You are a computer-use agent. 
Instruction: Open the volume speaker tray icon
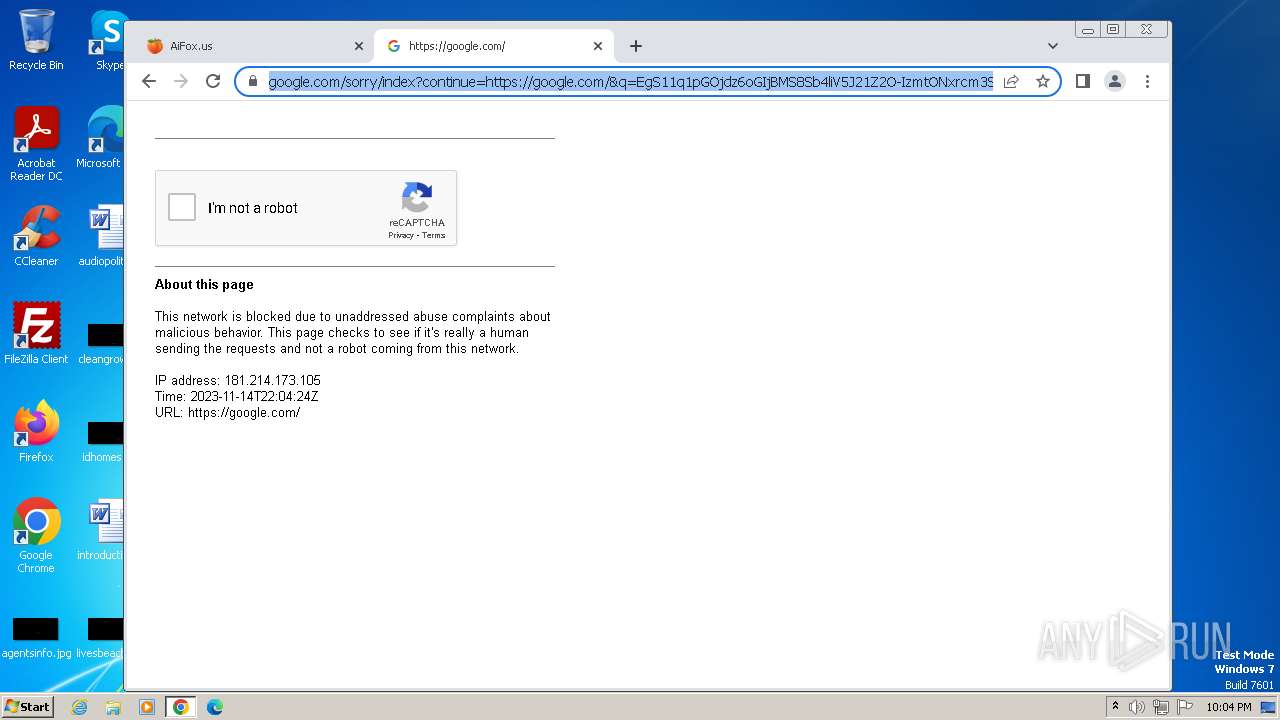[x=1136, y=707]
